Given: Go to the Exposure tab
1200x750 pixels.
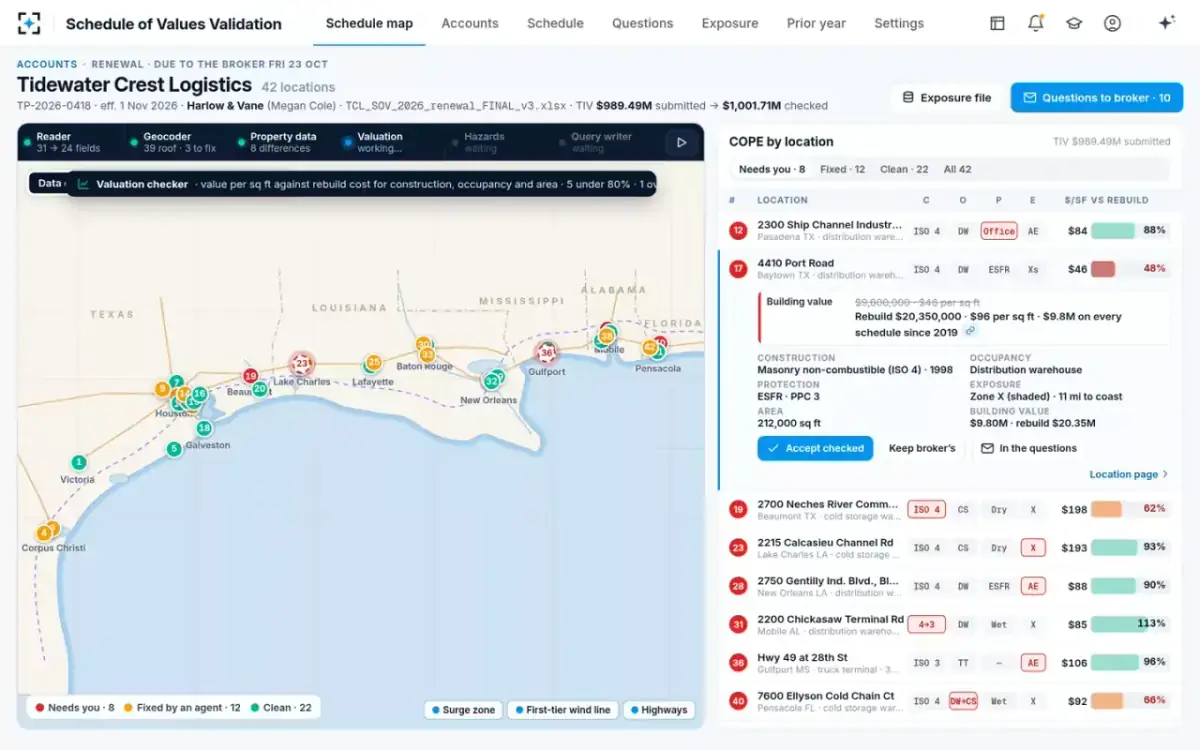Looking at the screenshot, I should [730, 23].
